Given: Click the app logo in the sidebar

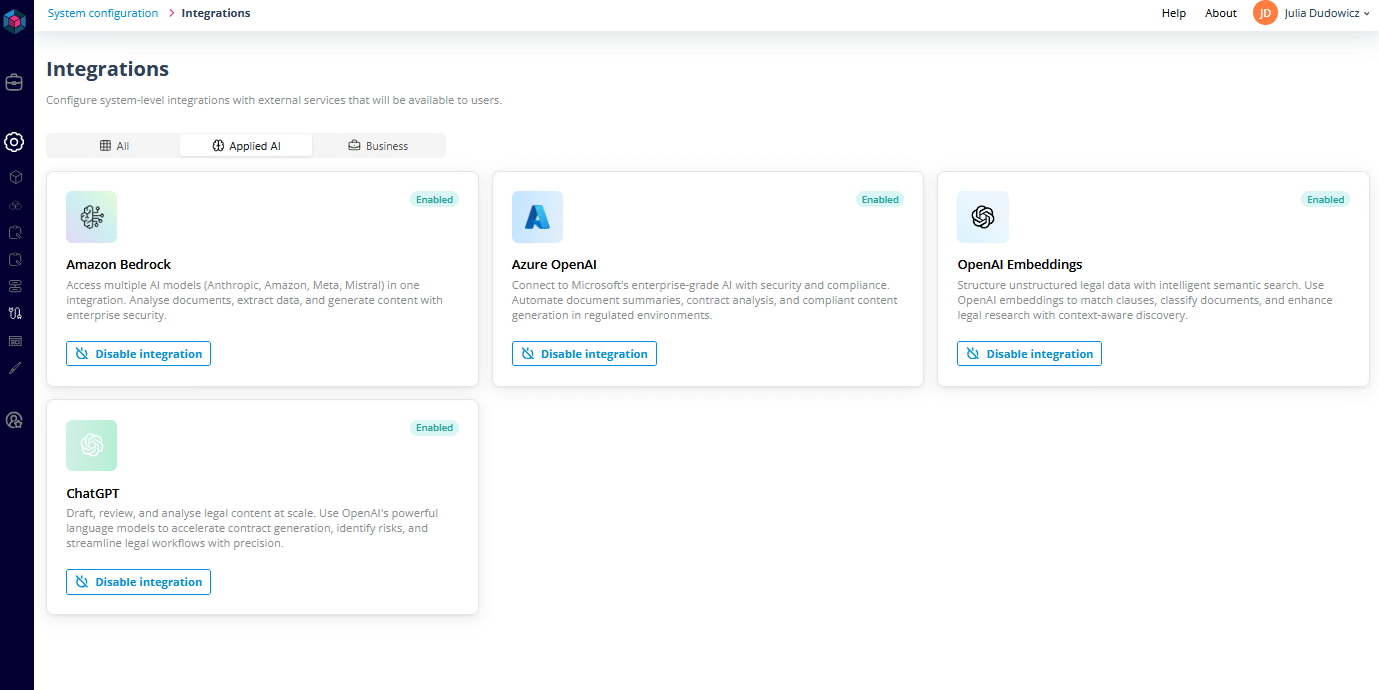Looking at the screenshot, I should 14,19.
